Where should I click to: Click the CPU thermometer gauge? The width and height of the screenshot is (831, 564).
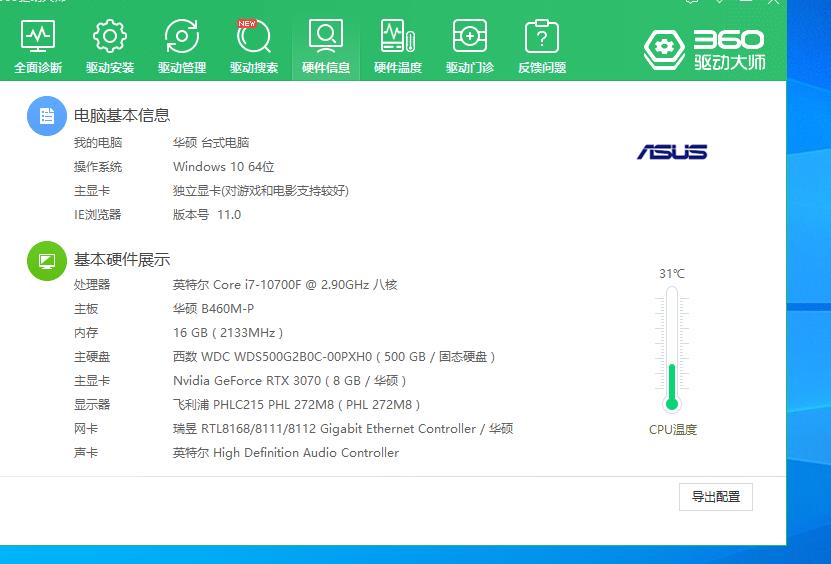[672, 349]
